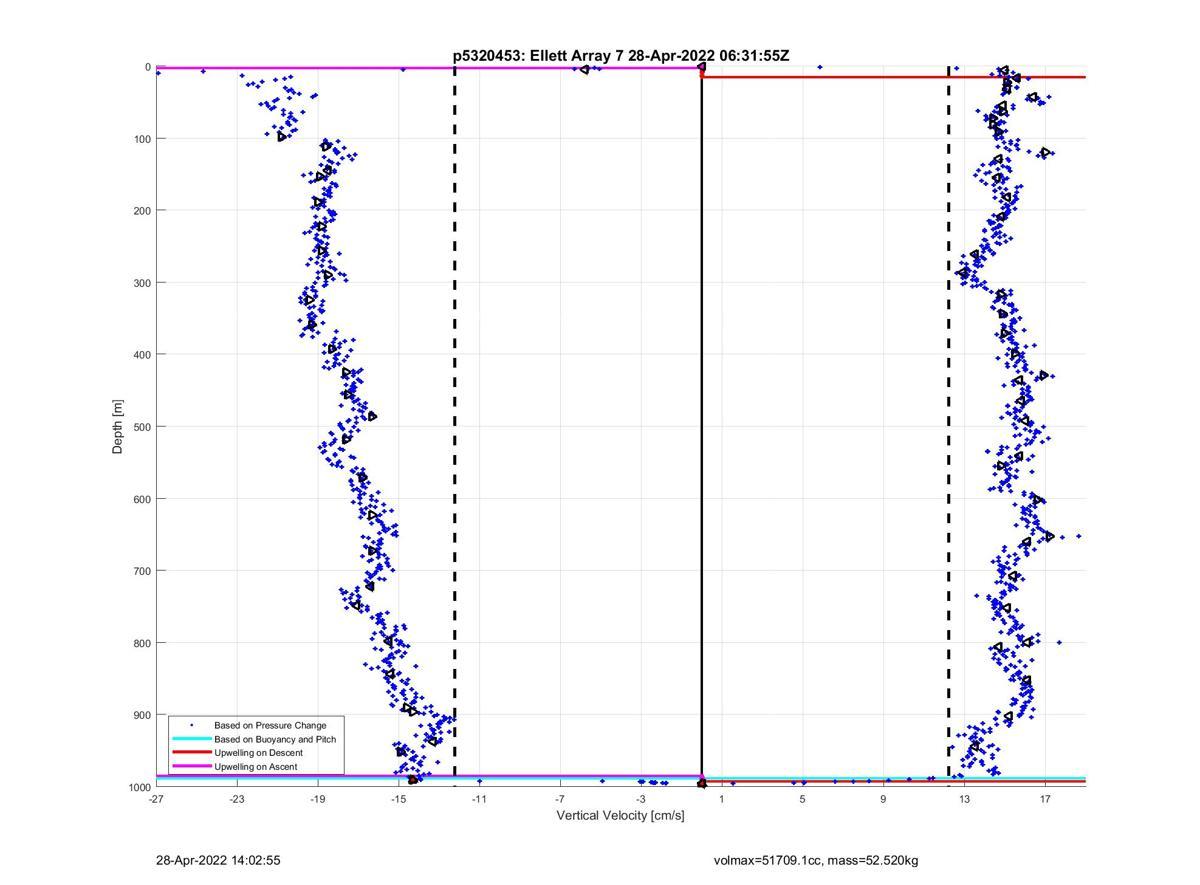Viewport: 1200px width, 885px height.
Task: Click x-axis tick label -15
Action: tap(399, 799)
